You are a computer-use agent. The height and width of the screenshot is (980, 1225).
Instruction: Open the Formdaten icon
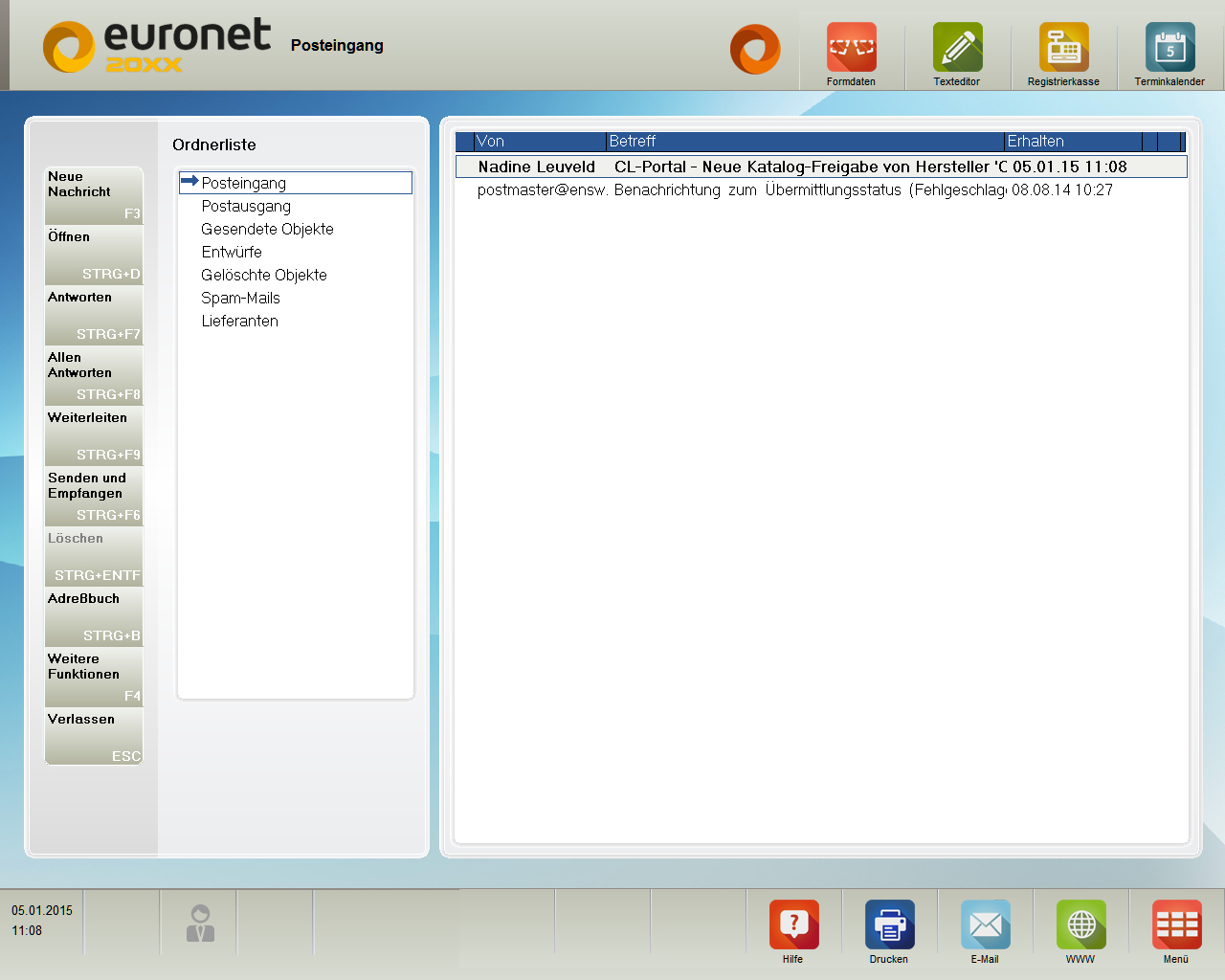click(851, 47)
